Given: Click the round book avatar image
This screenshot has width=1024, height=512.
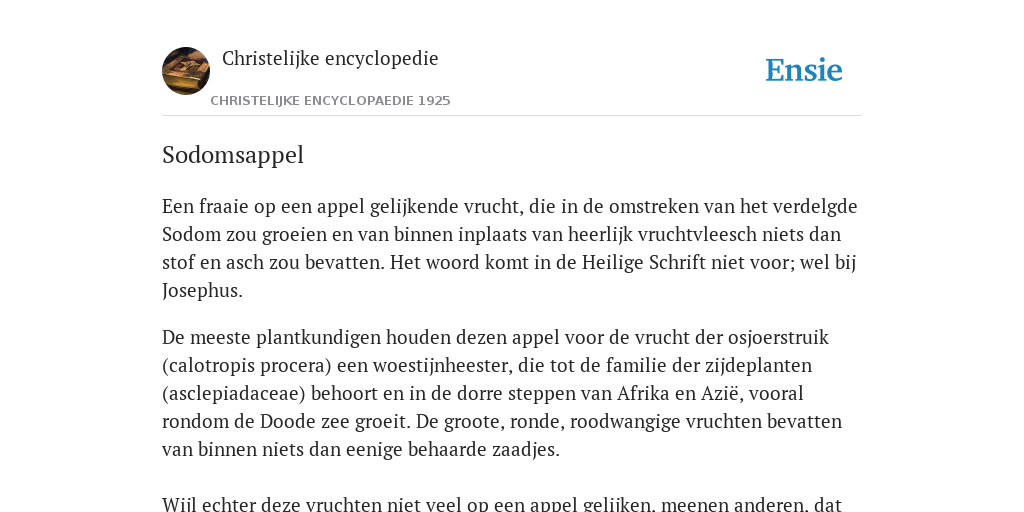Looking at the screenshot, I should [x=186, y=71].
